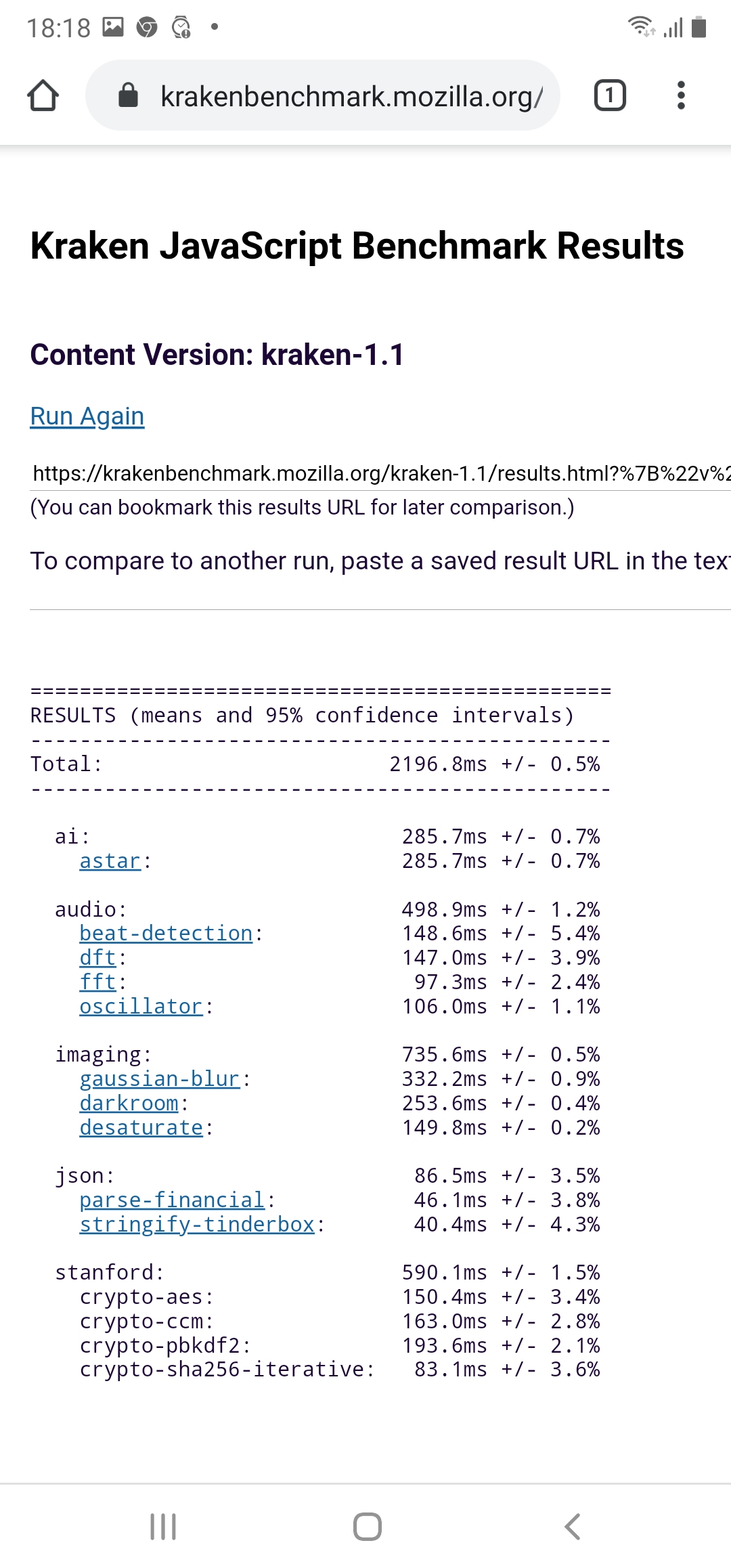
Task: Open the oscillator test link
Action: (141, 1007)
